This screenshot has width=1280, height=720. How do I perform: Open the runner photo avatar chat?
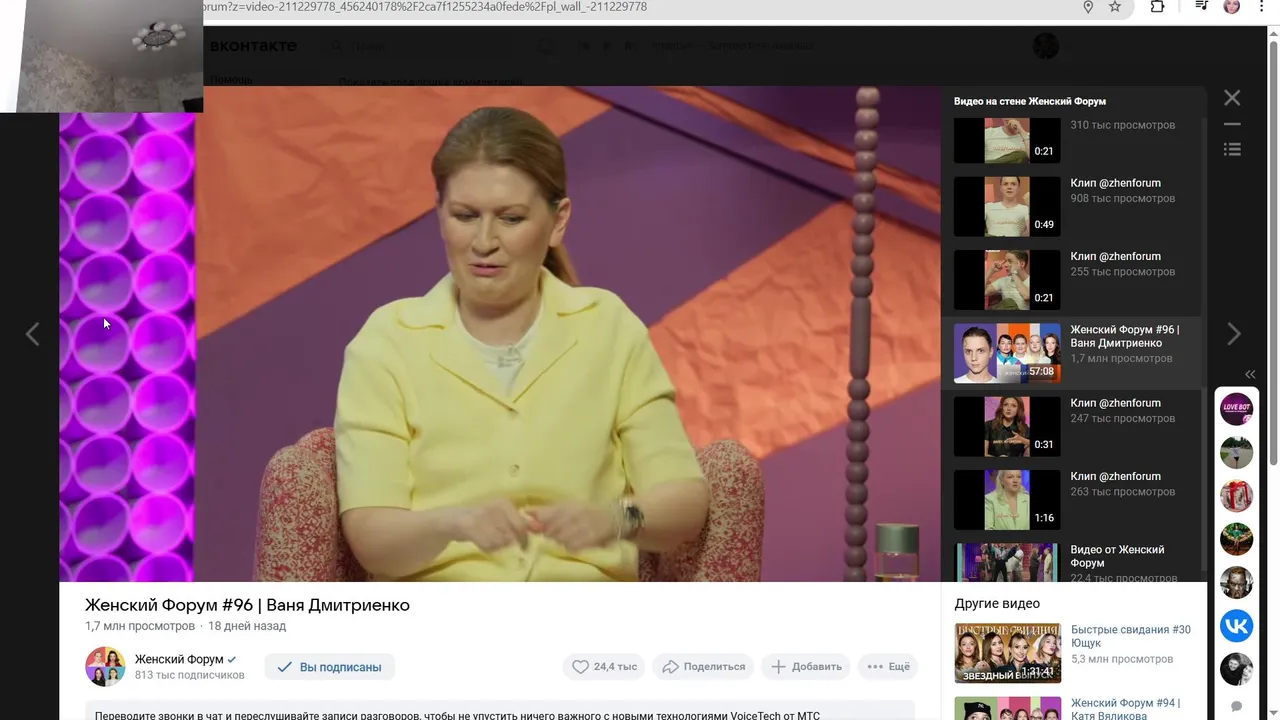(x=1237, y=452)
